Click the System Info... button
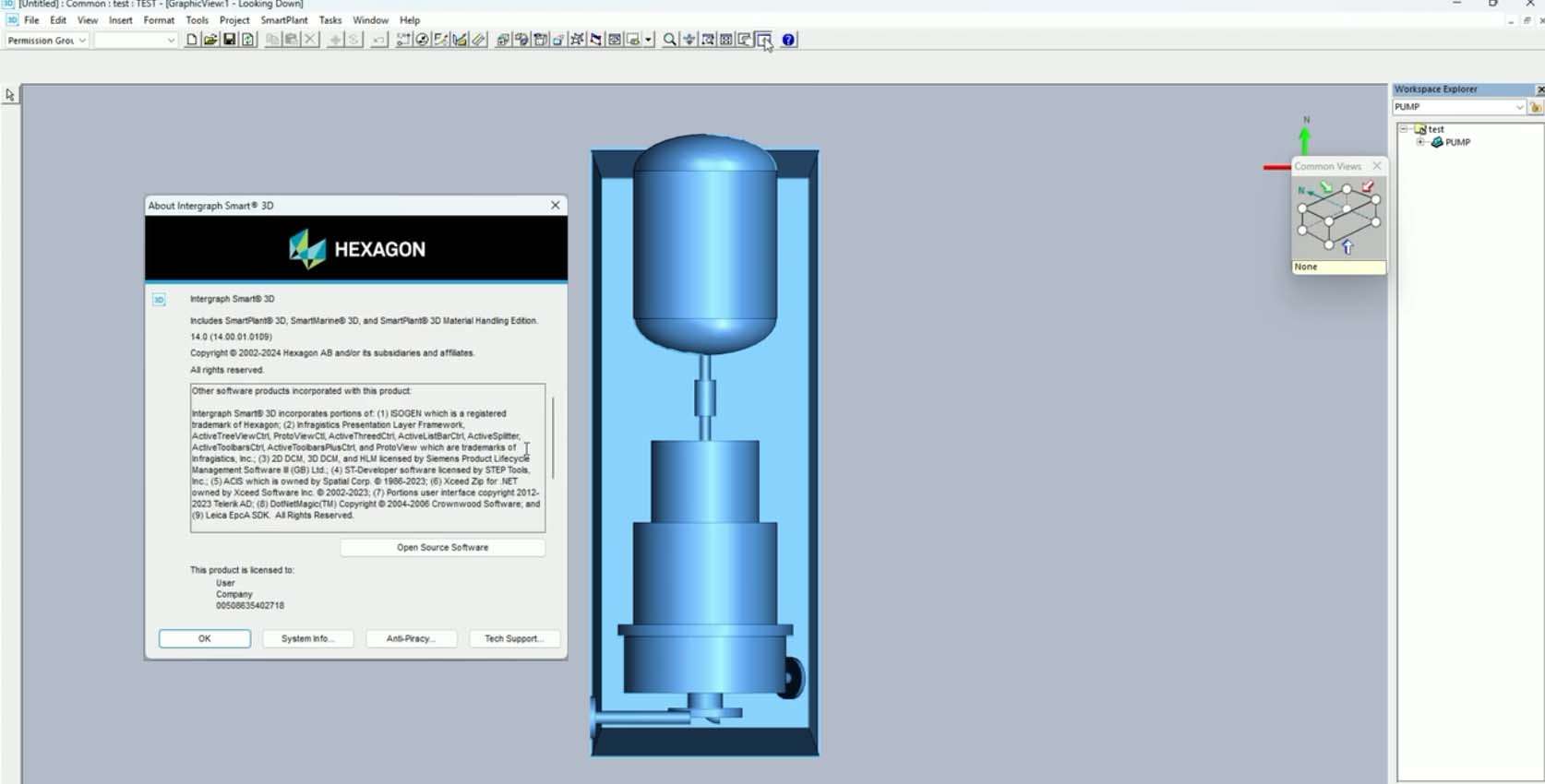 [307, 638]
